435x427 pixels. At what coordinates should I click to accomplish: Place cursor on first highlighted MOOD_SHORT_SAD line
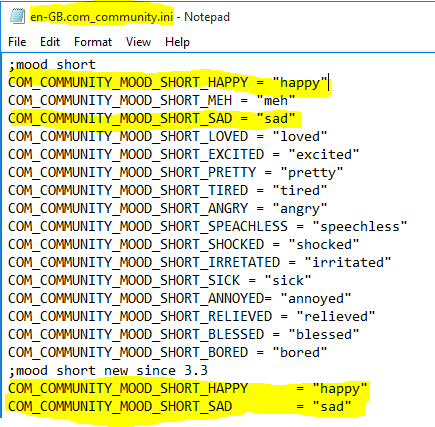tap(152, 118)
